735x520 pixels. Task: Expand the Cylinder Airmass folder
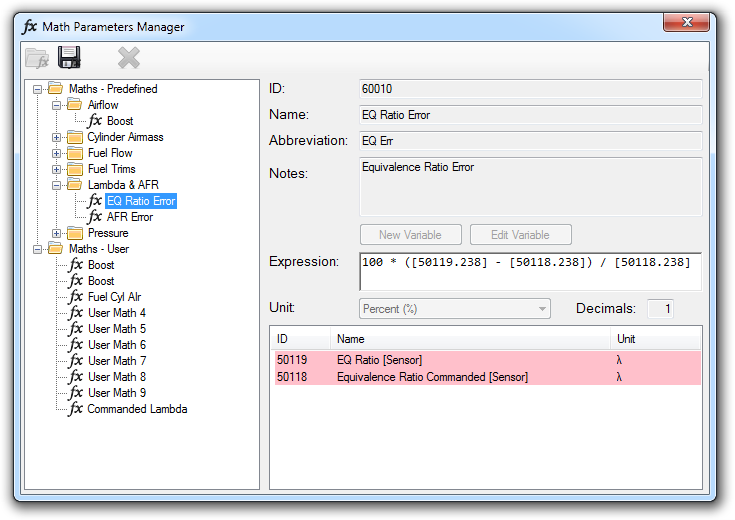[x=57, y=137]
